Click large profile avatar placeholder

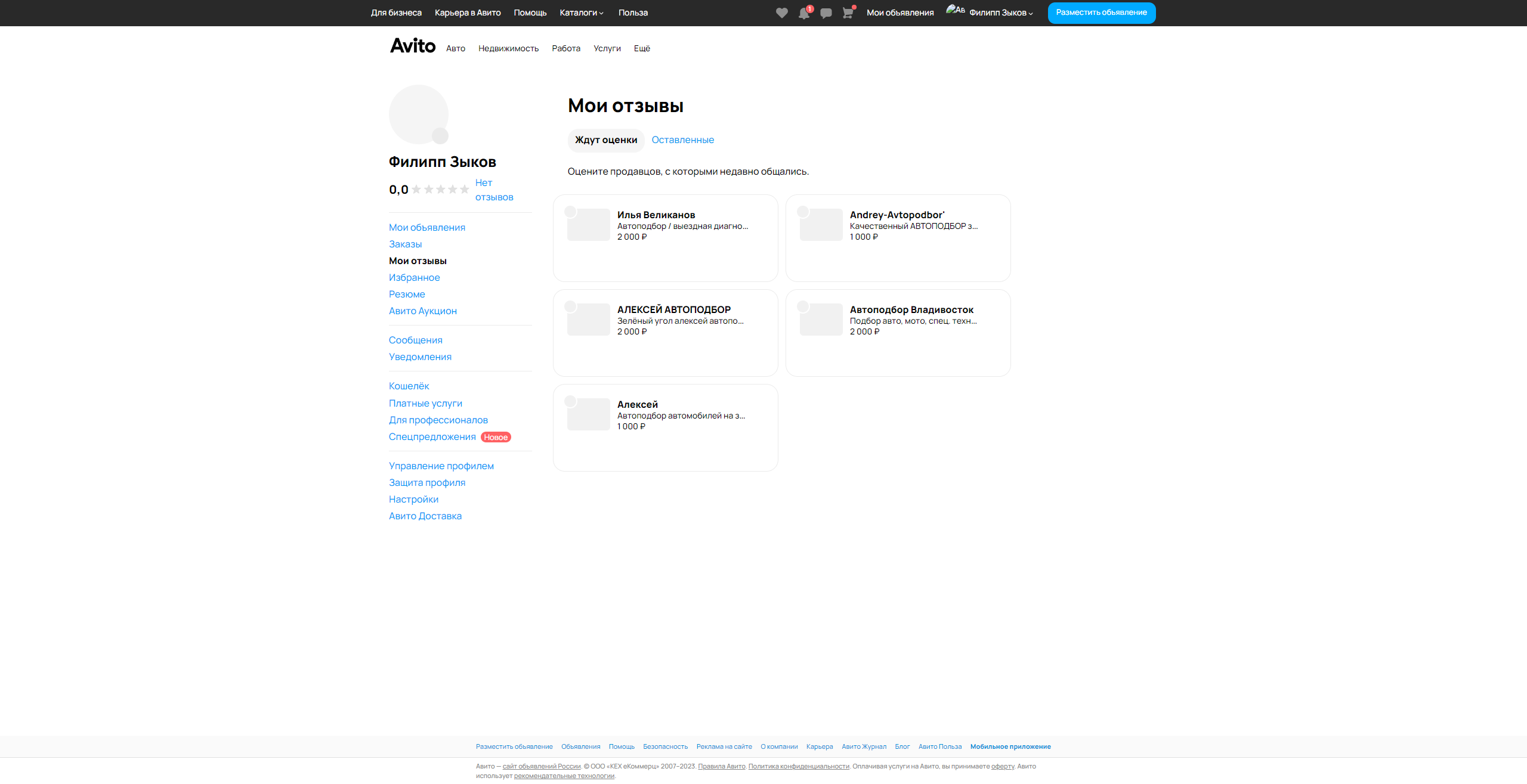click(419, 114)
